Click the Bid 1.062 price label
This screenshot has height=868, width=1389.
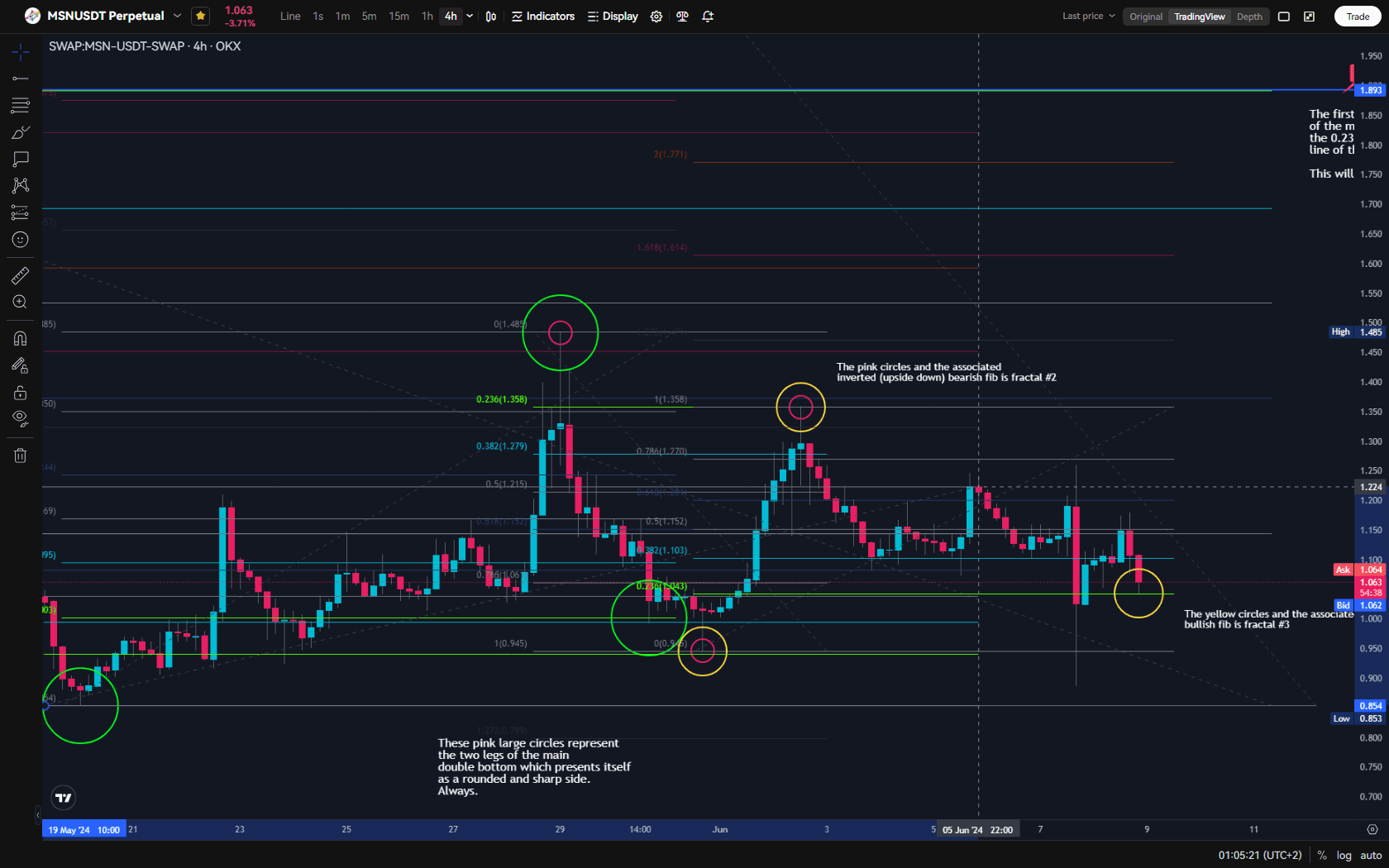pos(1359,605)
